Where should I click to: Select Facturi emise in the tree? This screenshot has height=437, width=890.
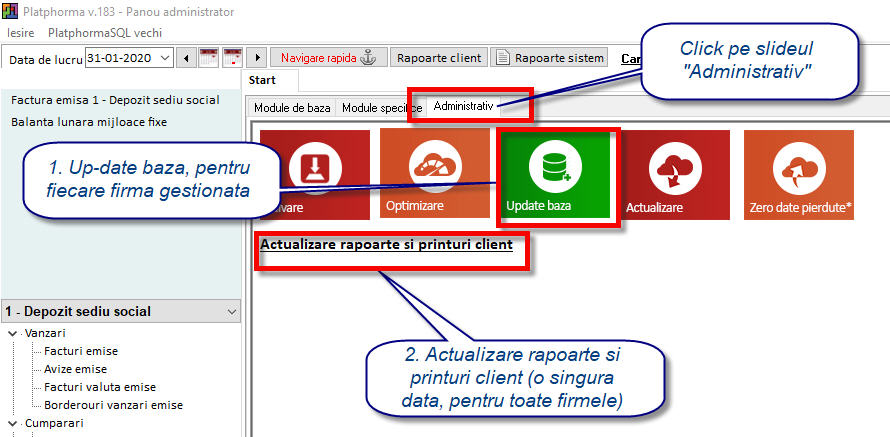[x=81, y=351]
